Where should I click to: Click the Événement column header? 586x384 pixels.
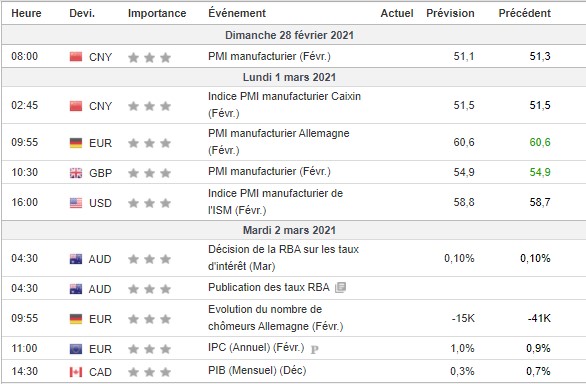click(237, 13)
